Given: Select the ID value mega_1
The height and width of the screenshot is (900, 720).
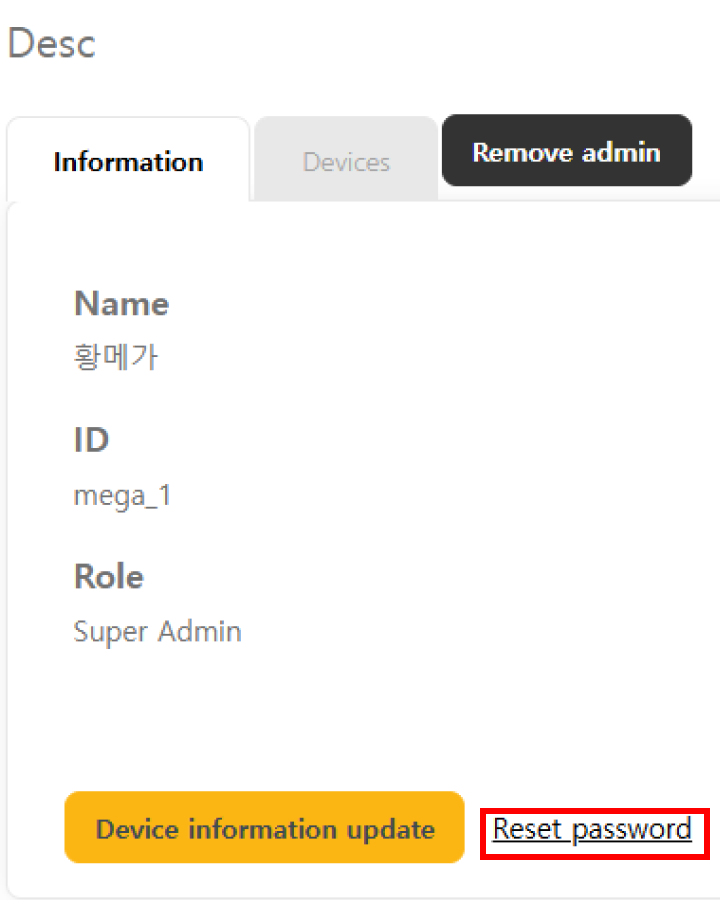Looking at the screenshot, I should click(x=122, y=495).
